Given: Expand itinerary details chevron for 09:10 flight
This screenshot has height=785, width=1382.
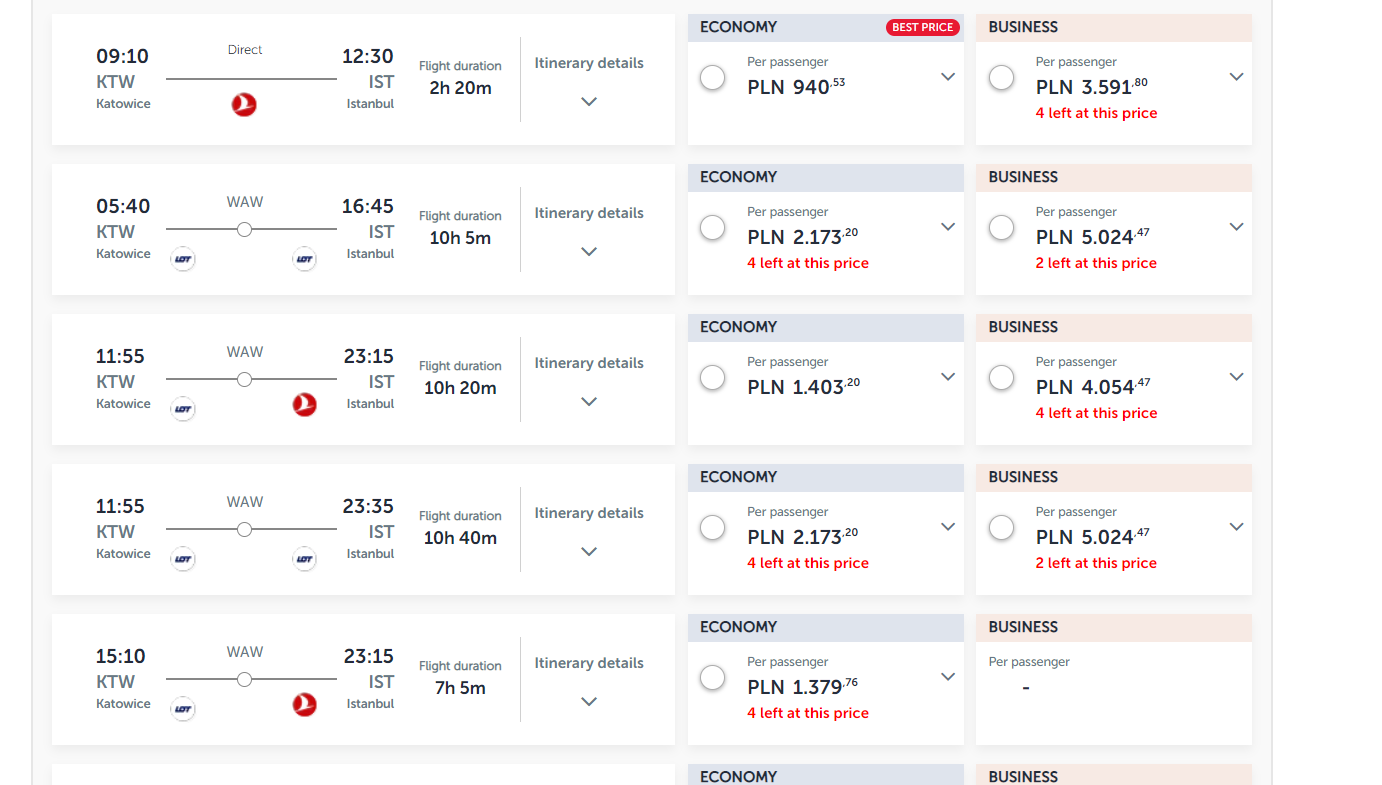Looking at the screenshot, I should (589, 101).
